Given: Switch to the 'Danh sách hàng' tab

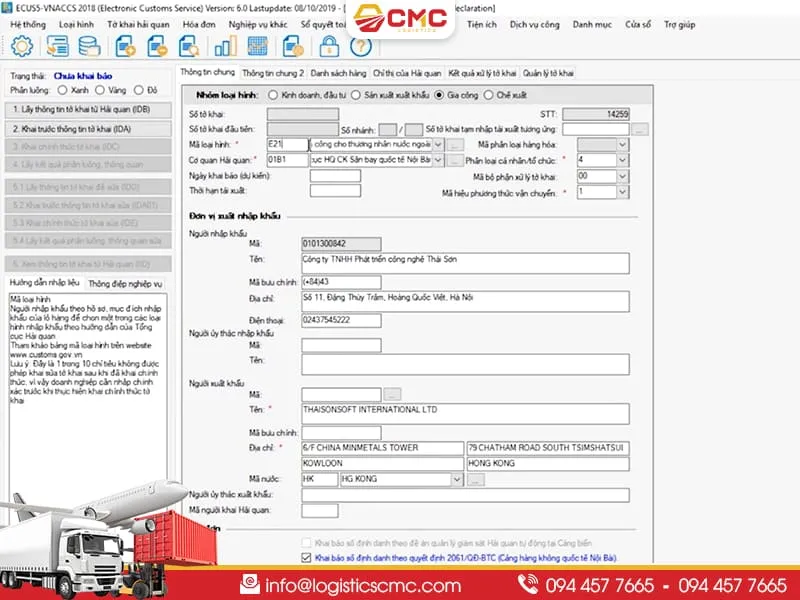Looking at the screenshot, I should [339, 73].
